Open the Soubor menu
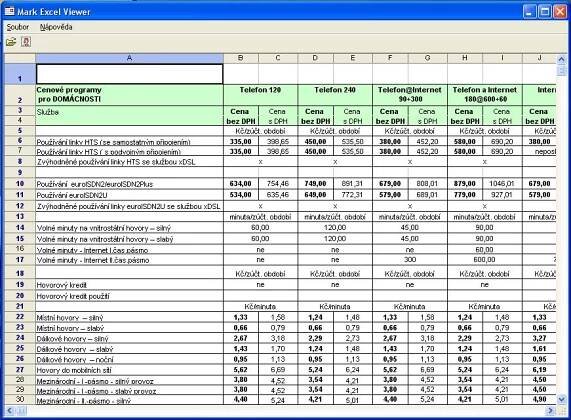The width and height of the screenshot is (571, 420). pos(17,27)
